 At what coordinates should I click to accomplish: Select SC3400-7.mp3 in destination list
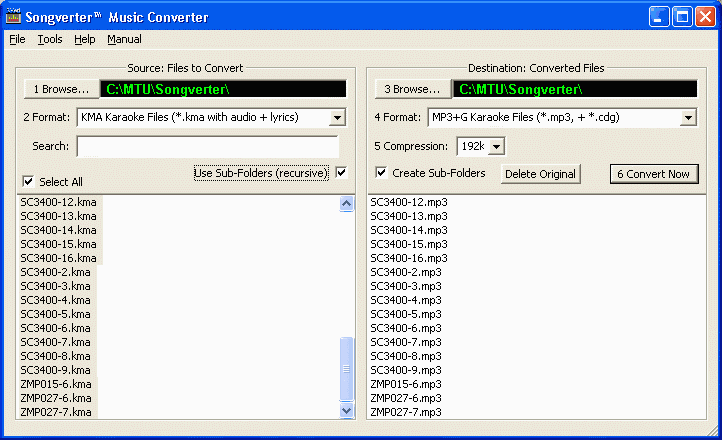[x=406, y=342]
